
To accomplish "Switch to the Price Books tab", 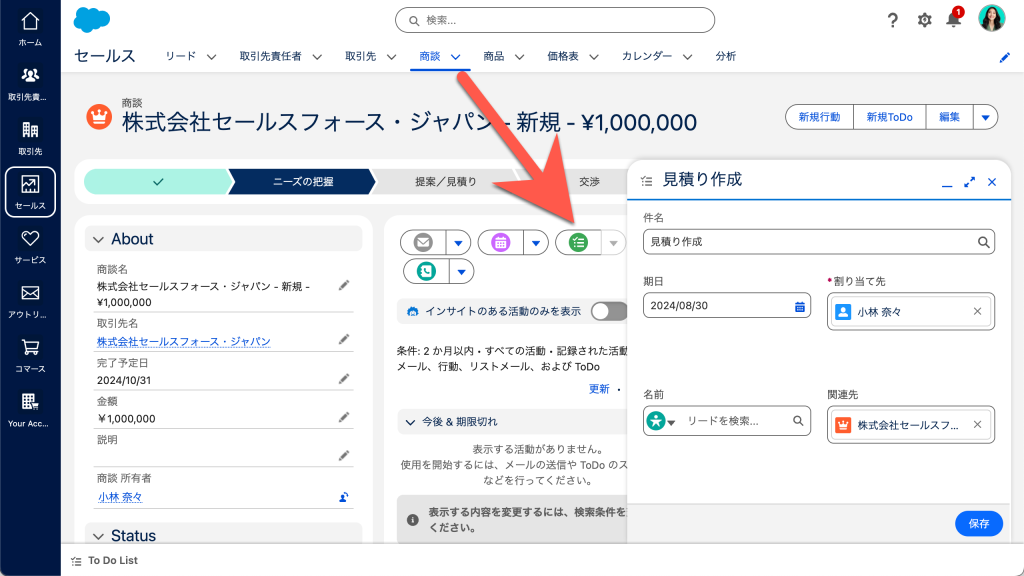I will (x=563, y=56).
